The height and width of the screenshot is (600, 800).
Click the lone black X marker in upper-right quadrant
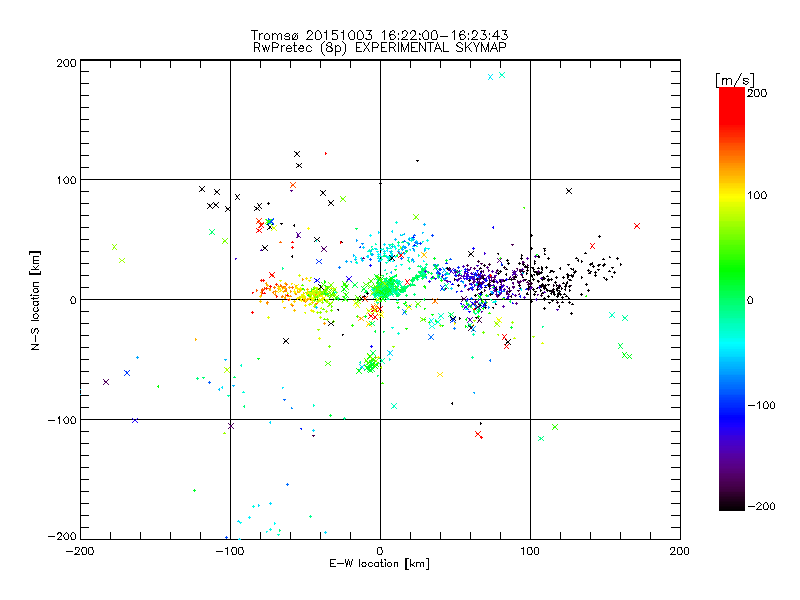click(x=569, y=191)
